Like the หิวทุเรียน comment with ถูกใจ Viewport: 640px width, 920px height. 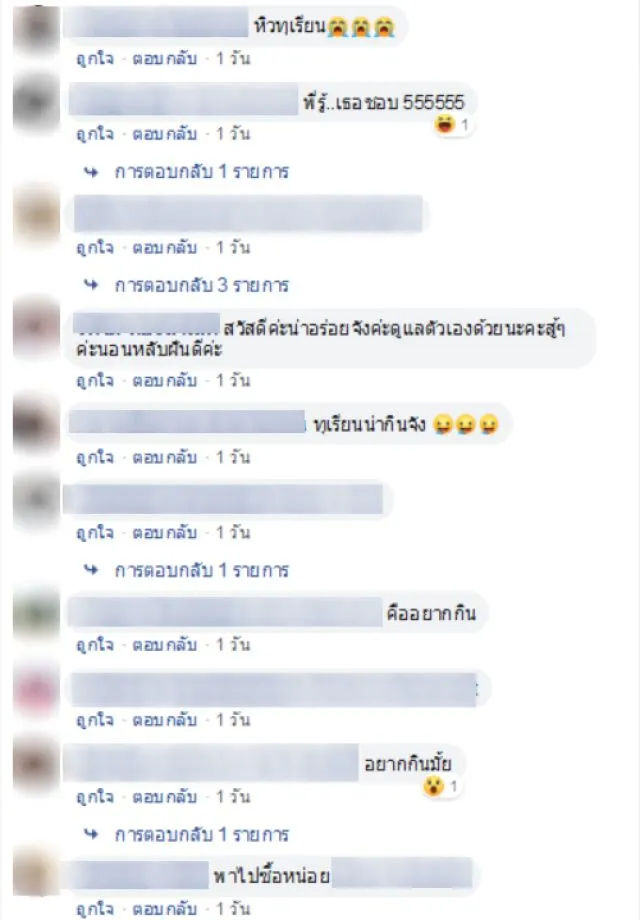pos(95,59)
